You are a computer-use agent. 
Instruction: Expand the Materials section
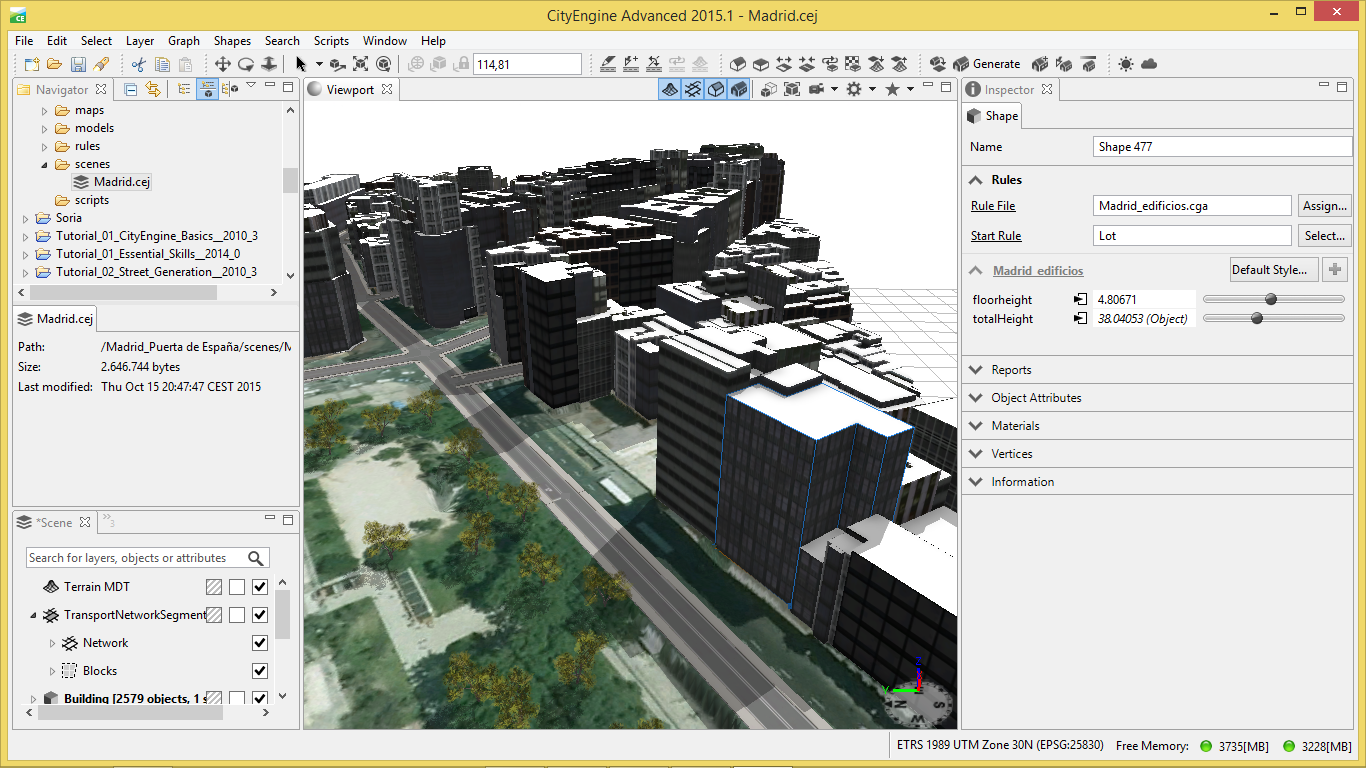976,426
